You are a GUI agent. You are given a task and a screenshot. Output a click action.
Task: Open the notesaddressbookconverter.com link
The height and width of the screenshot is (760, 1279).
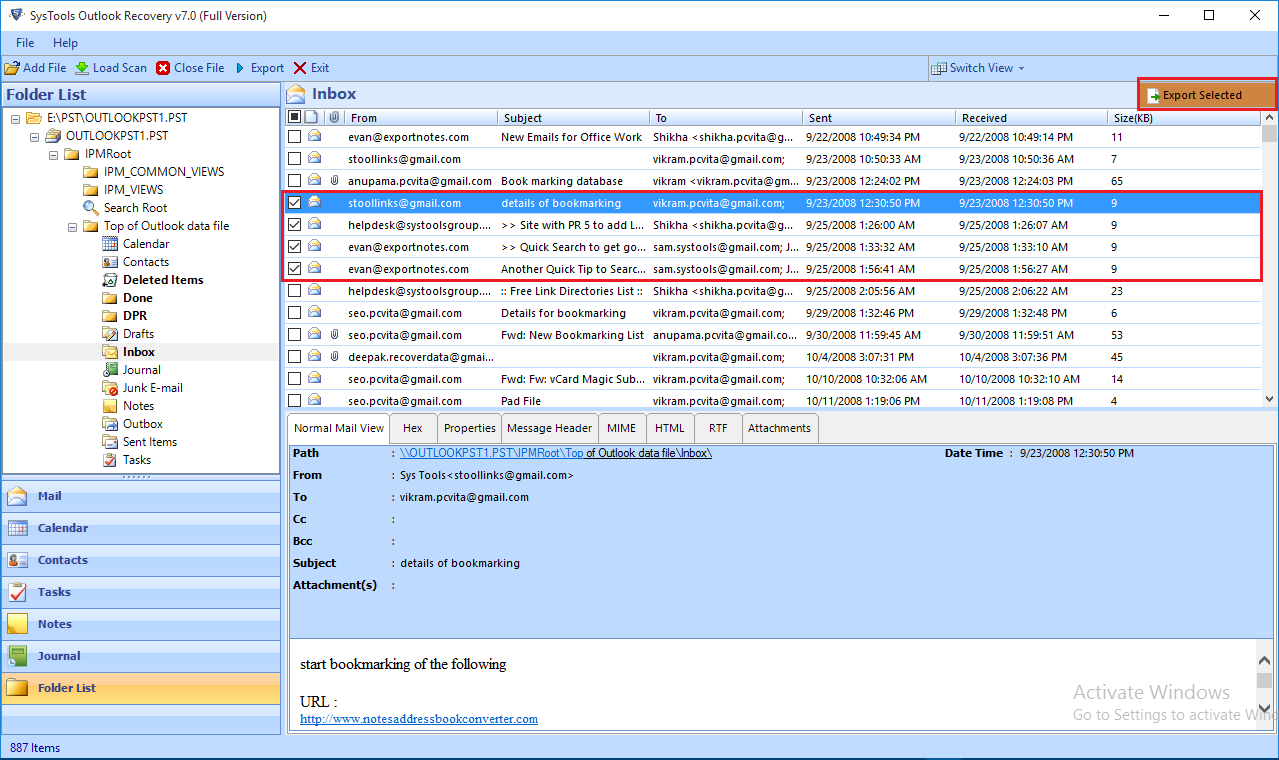(419, 719)
